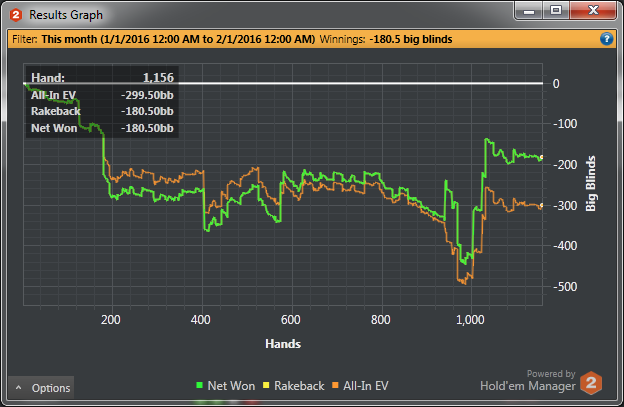Image resolution: width=624 pixels, height=407 pixels.
Task: Click the Rakeback legend label
Action: (299, 386)
